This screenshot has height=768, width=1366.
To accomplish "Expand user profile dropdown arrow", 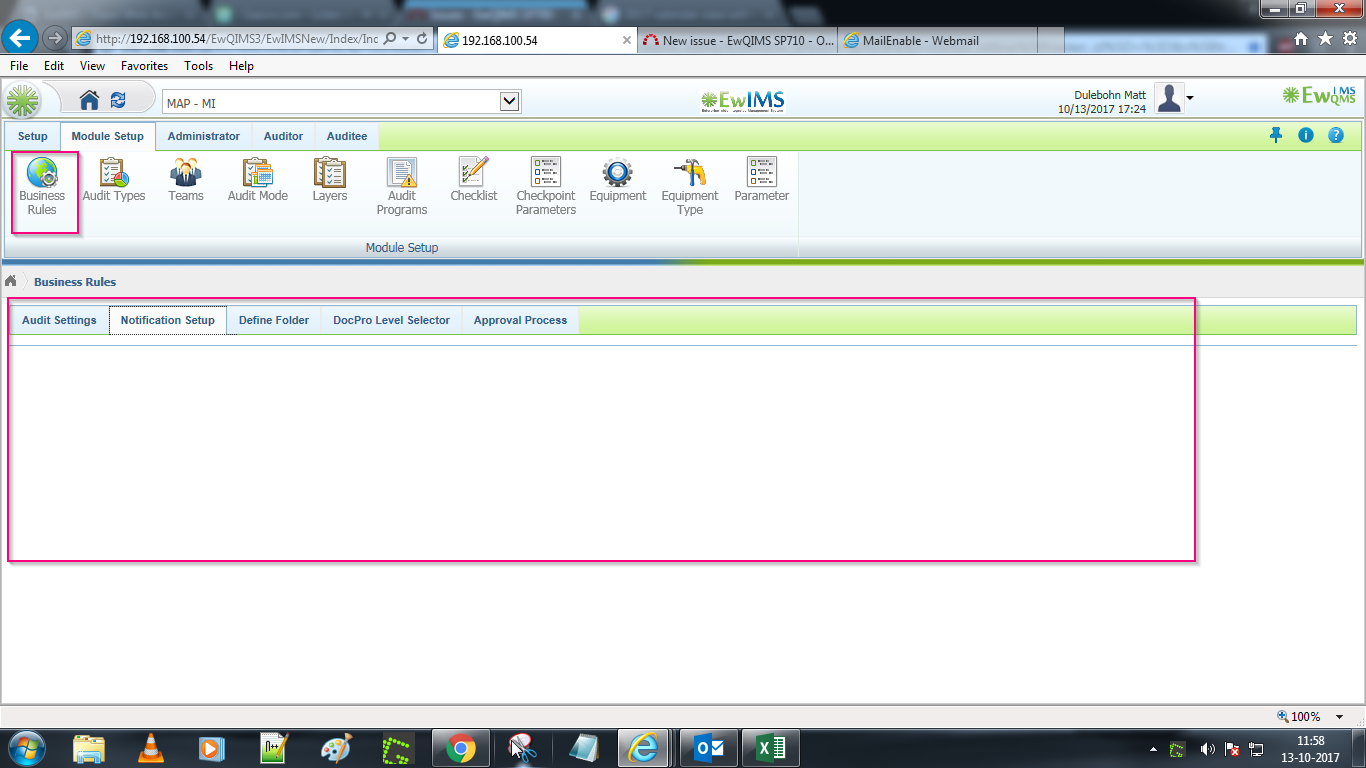I will pos(1190,98).
